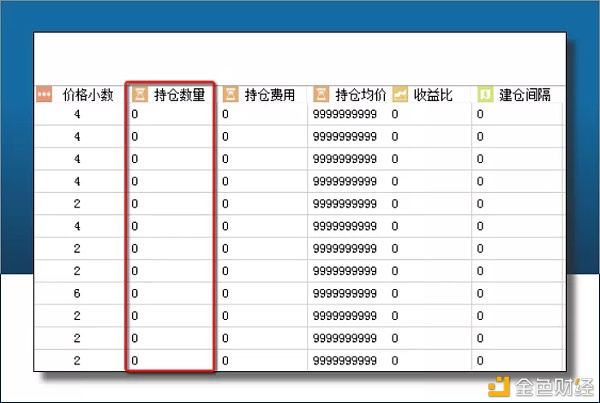Sort by the 价格小数 column header label
The width and height of the screenshot is (600, 403).
click(x=88, y=94)
